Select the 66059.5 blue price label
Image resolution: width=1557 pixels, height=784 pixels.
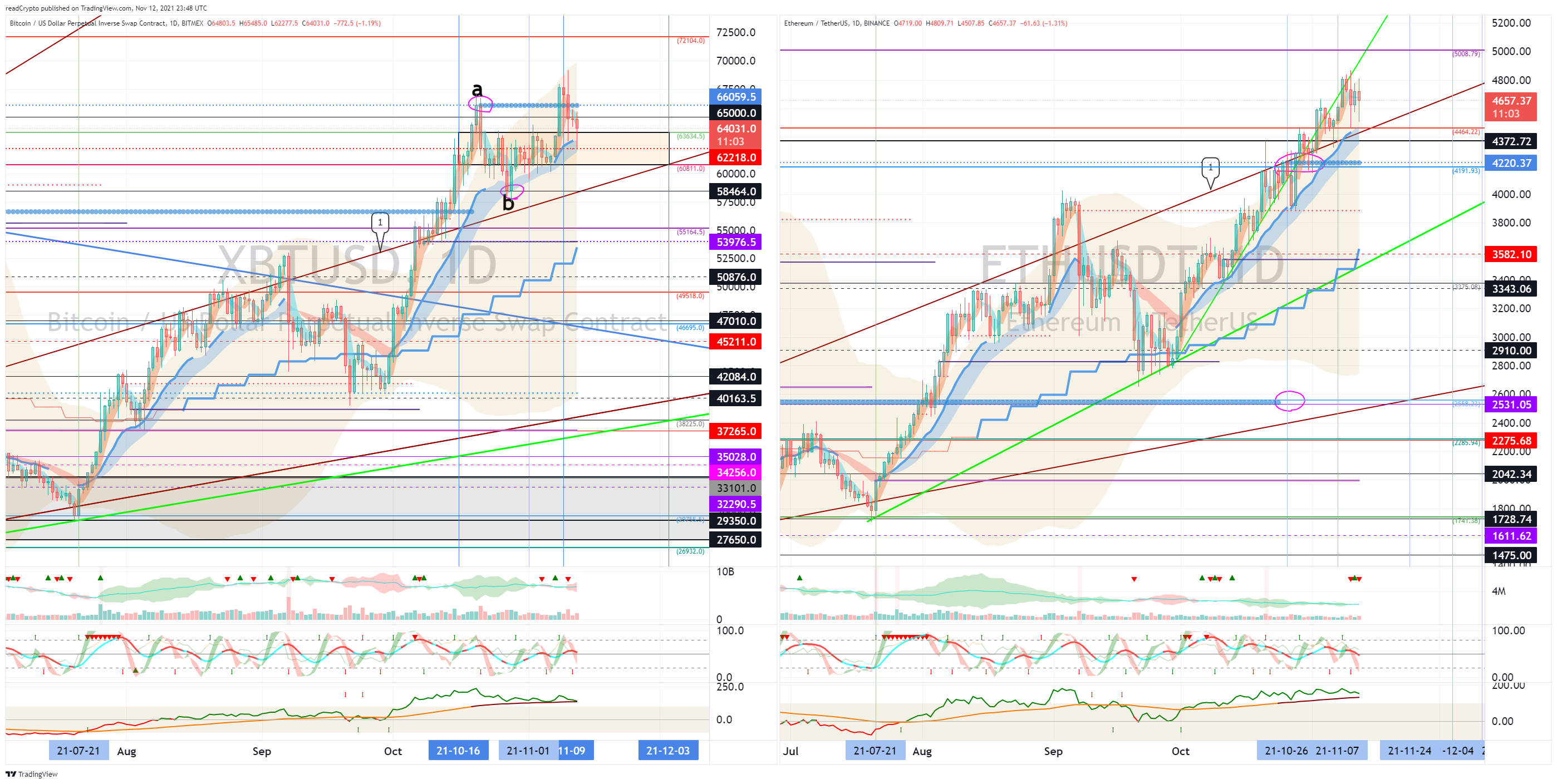[735, 97]
